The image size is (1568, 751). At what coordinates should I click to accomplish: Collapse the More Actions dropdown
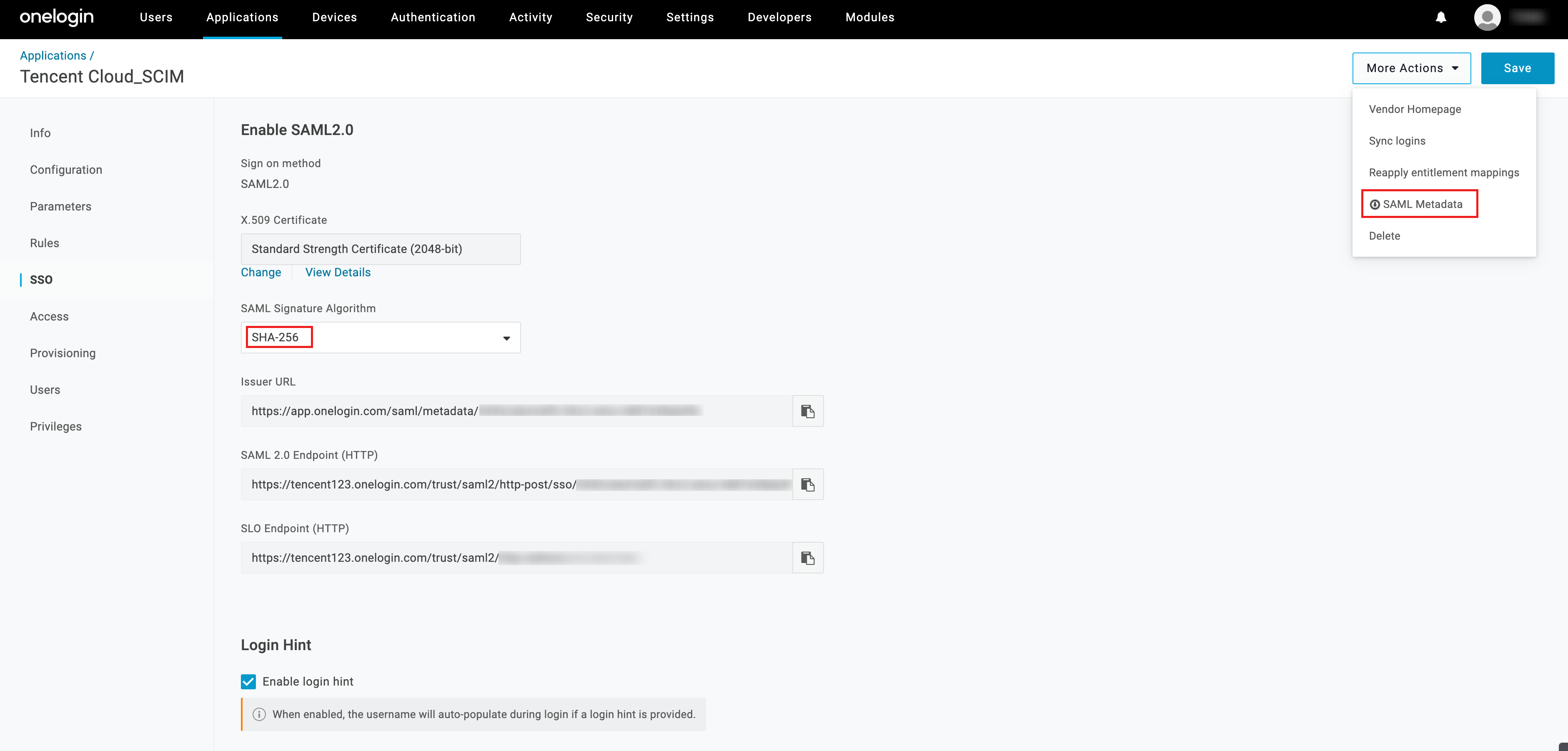coord(1411,68)
